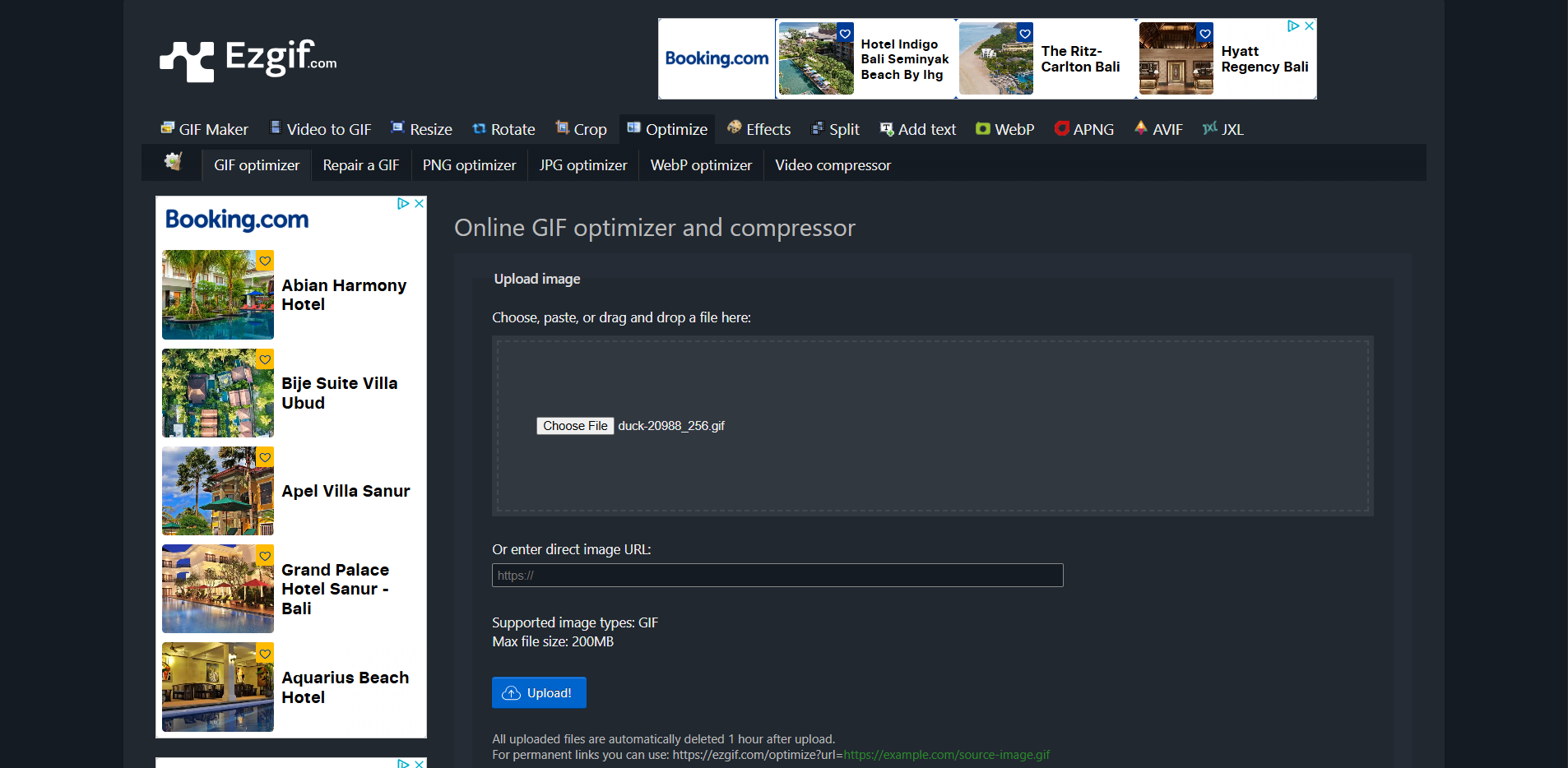
Task: Favorite the Apel Villa Sanur listing
Action: (264, 457)
